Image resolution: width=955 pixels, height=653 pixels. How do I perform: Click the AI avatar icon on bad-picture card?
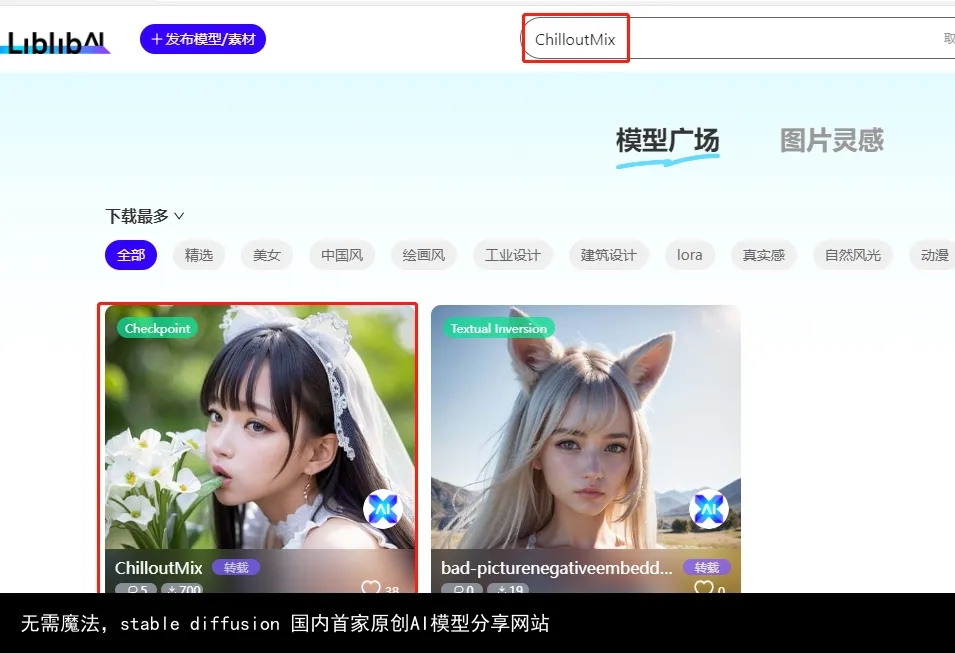(x=709, y=508)
